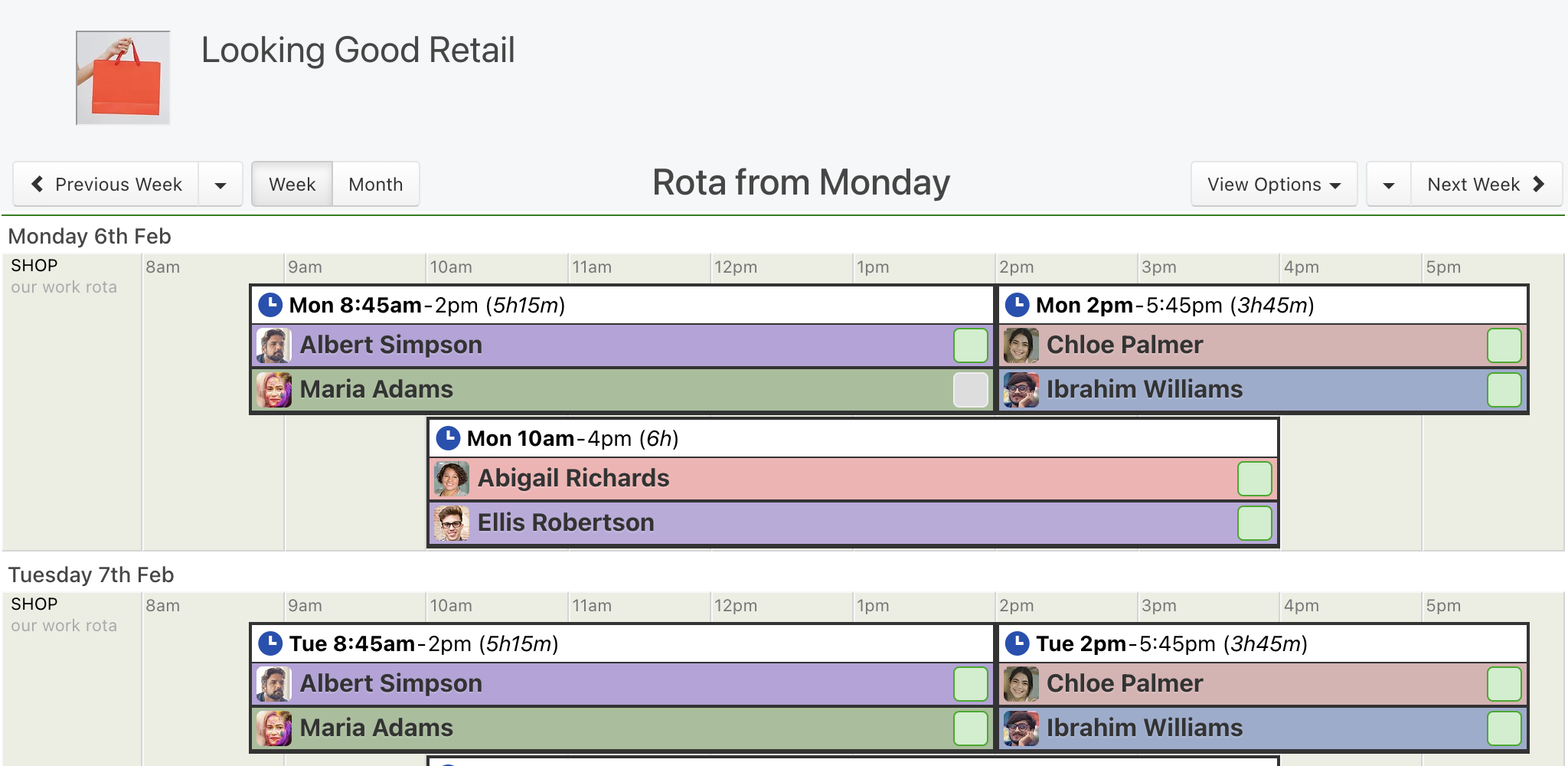
Task: Switch to the Month view tab
Action: point(376,184)
